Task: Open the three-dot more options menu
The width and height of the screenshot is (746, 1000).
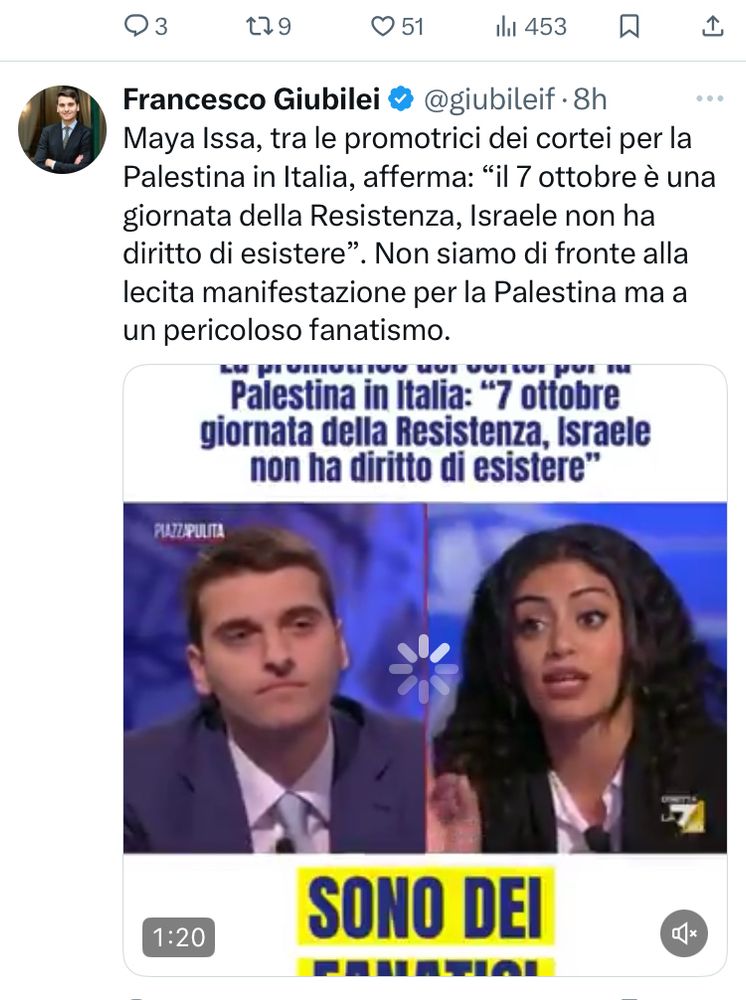Action: click(710, 99)
